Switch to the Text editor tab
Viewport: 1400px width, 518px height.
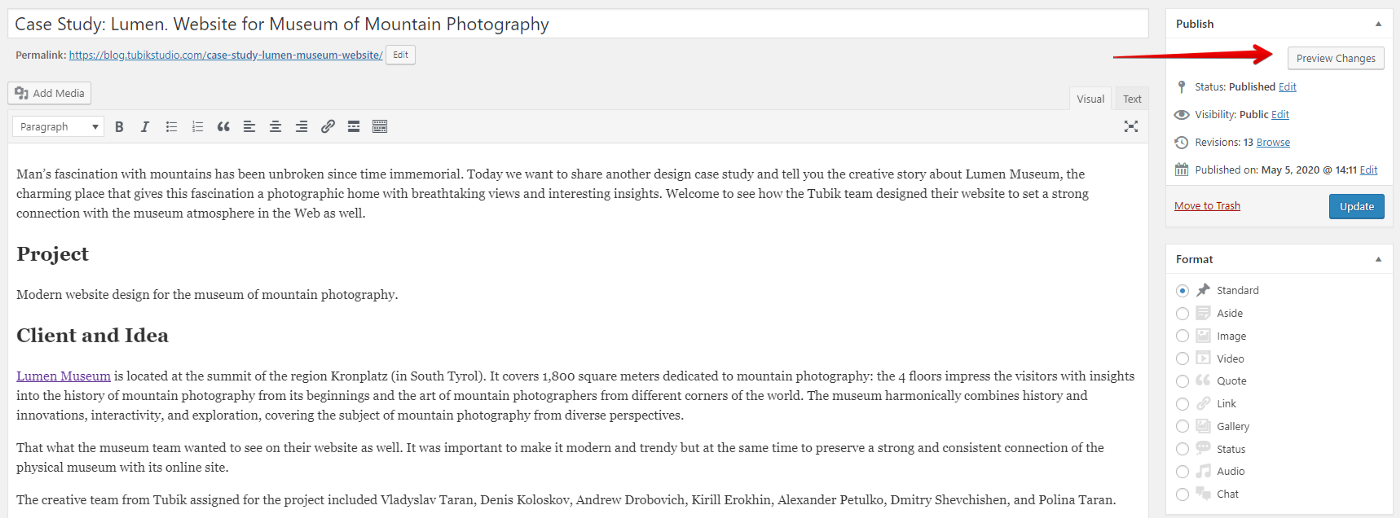point(1132,98)
